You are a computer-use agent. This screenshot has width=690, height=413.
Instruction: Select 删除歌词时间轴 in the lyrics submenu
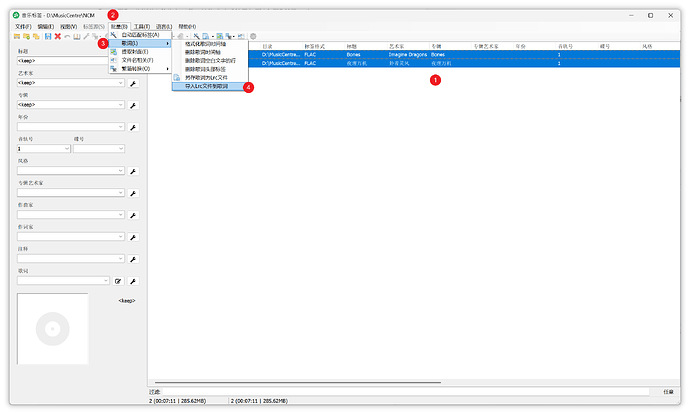(209, 52)
